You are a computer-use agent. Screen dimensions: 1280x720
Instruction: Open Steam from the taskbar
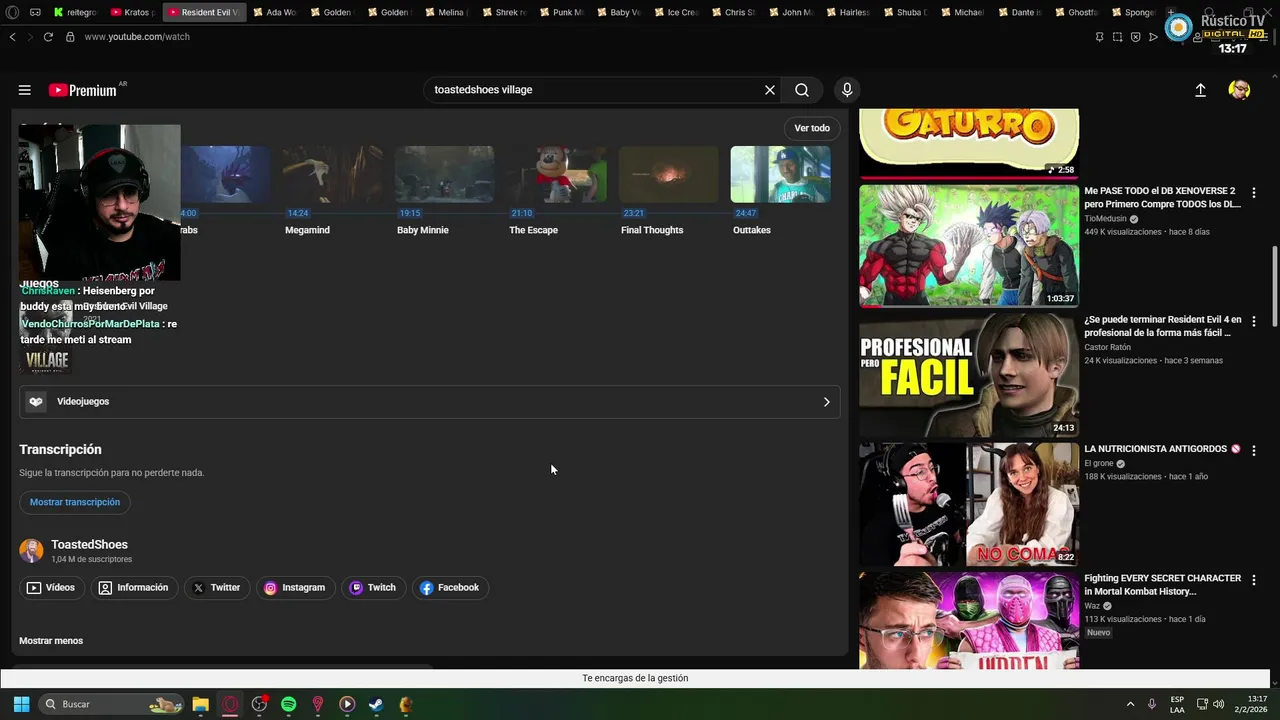click(376, 704)
